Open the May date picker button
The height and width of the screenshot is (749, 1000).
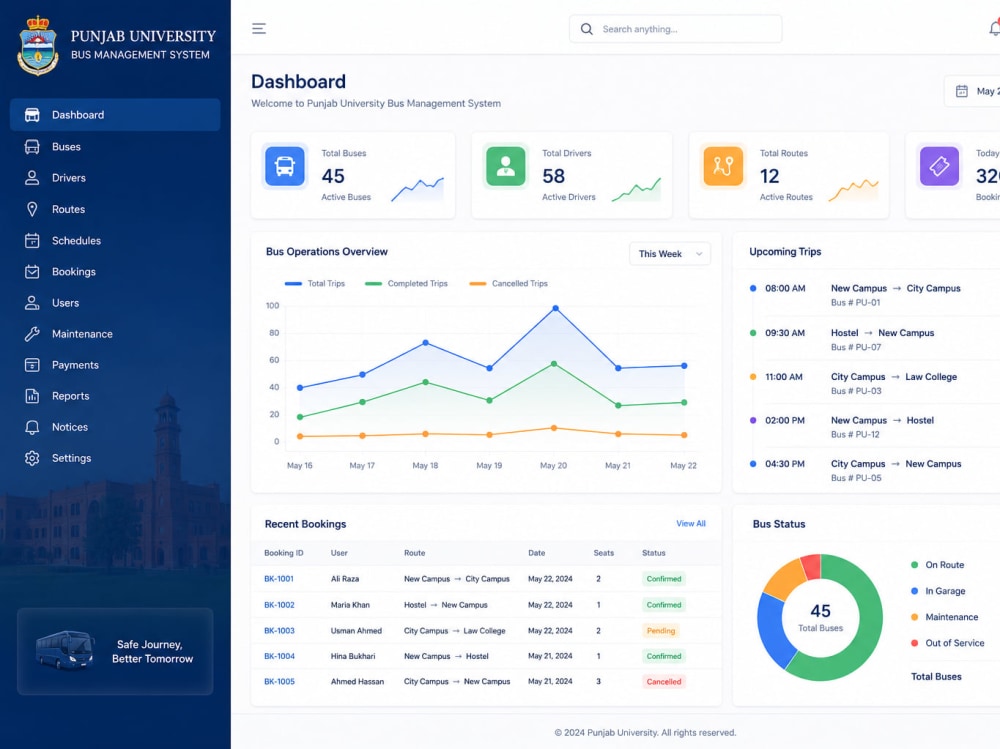(x=973, y=91)
